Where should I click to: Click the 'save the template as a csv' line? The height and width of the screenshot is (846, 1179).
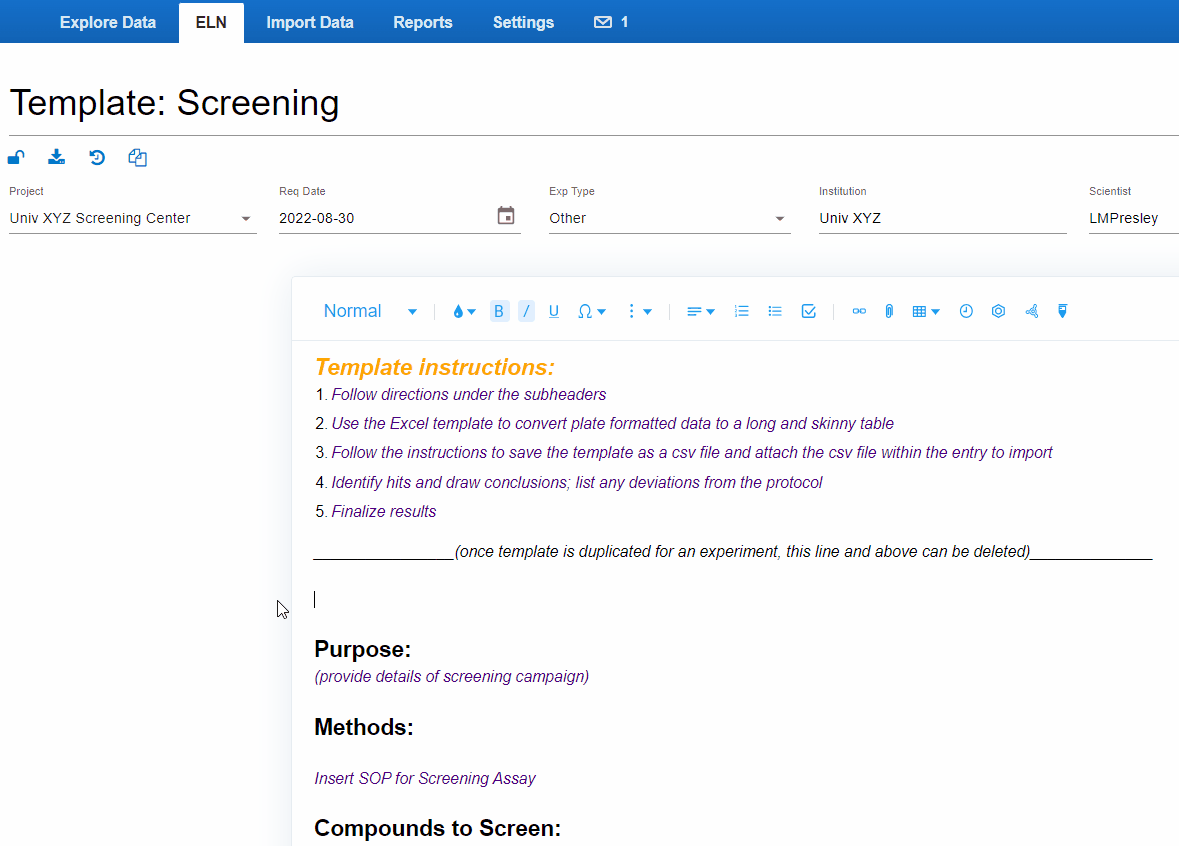[x=692, y=453]
